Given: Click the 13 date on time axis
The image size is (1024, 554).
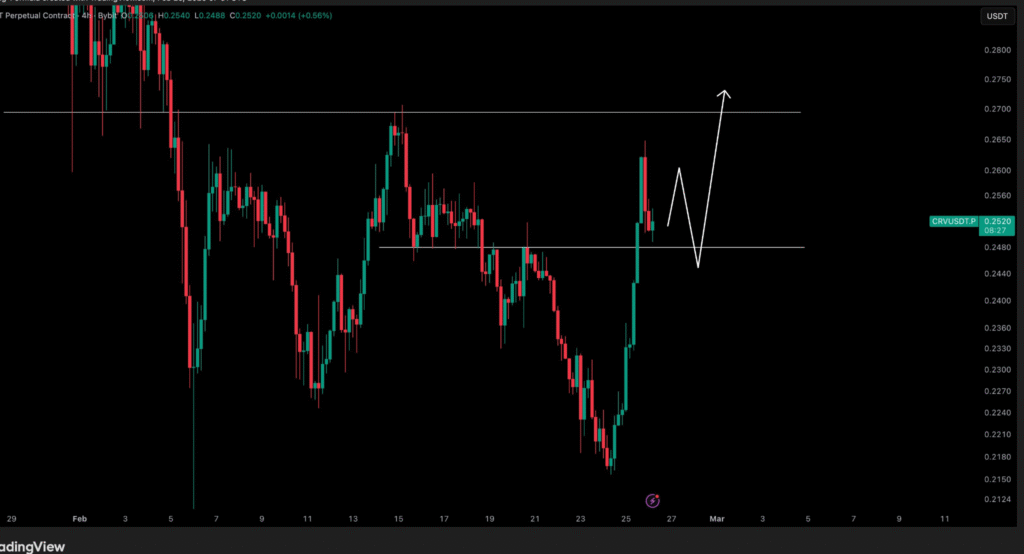Looking at the screenshot, I should coord(353,520).
